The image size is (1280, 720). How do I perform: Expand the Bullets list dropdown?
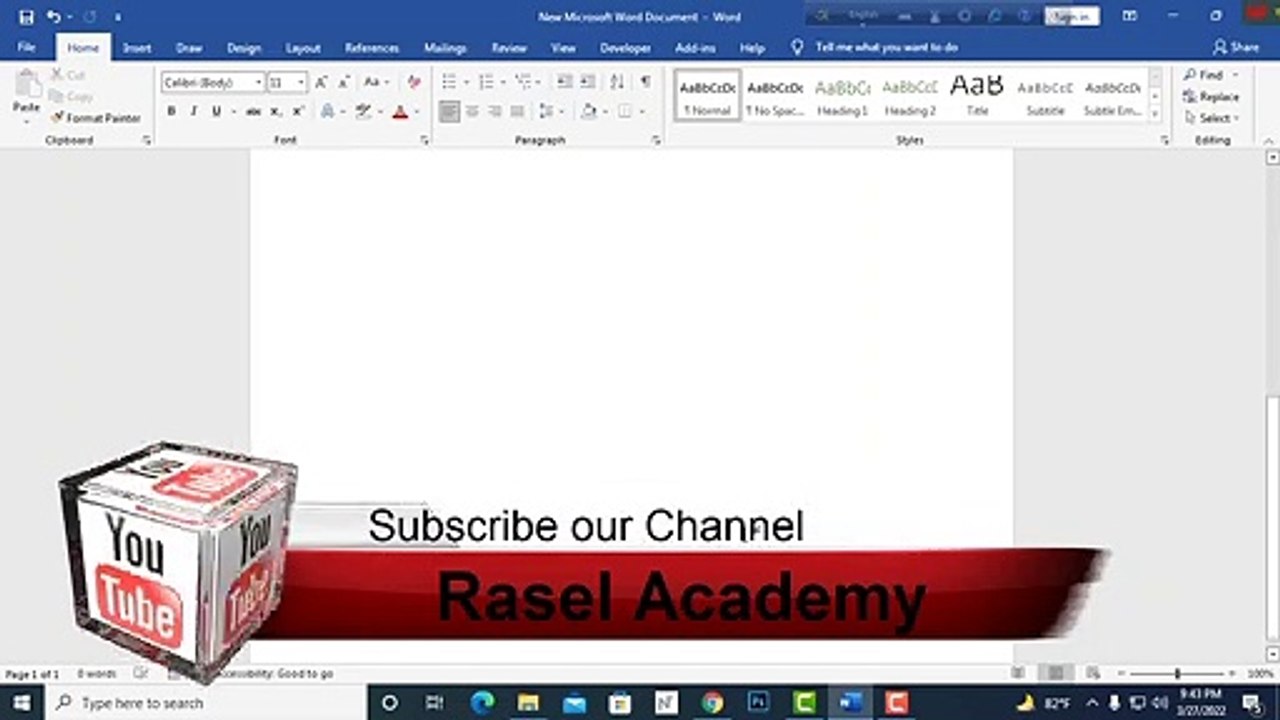click(465, 82)
